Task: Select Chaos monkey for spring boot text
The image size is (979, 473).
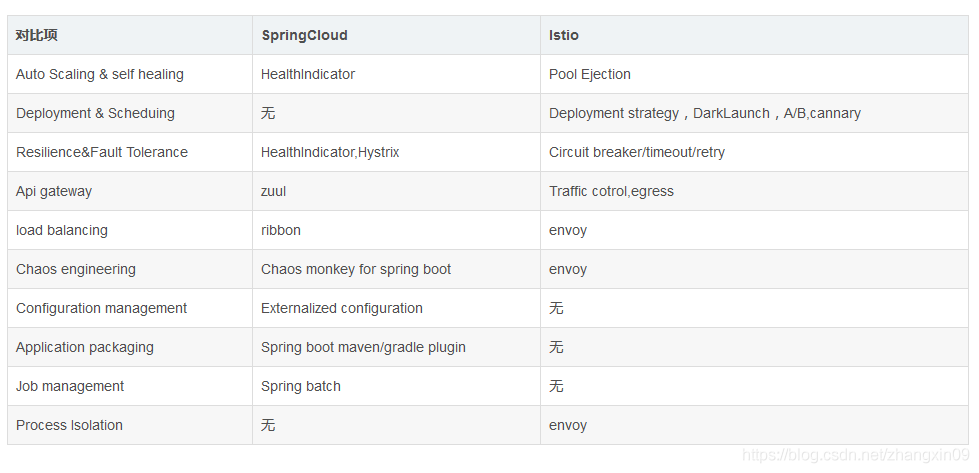Action: [x=356, y=269]
